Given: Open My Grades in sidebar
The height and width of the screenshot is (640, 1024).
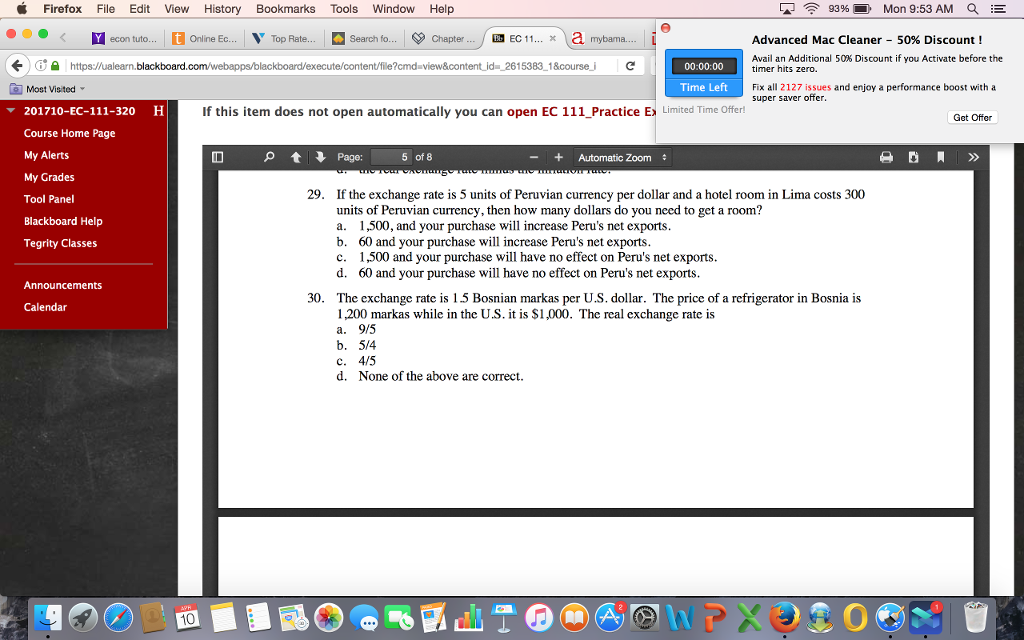Looking at the screenshot, I should pos(49,178).
